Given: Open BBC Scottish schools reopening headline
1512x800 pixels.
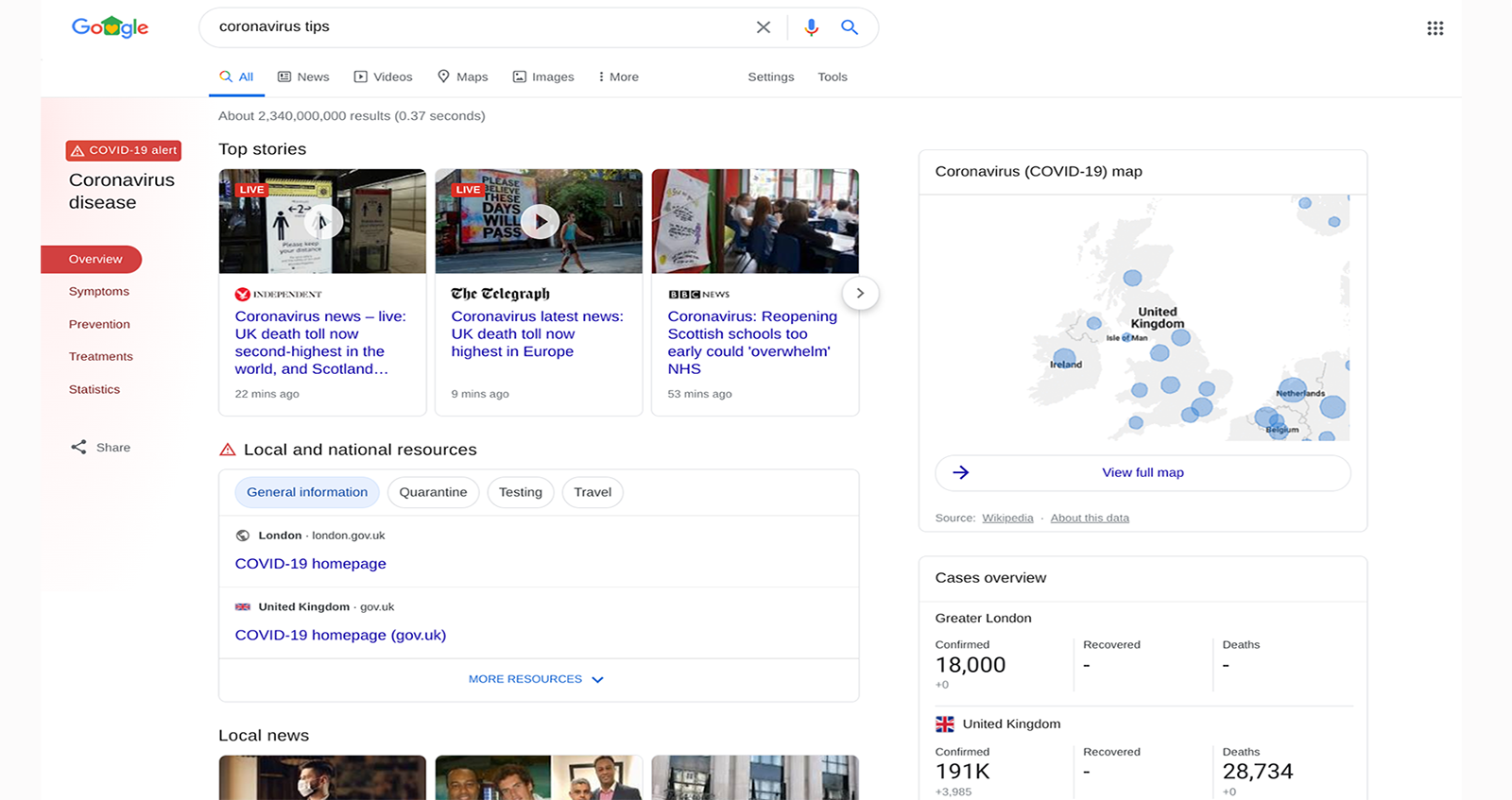Looking at the screenshot, I should click(x=752, y=343).
